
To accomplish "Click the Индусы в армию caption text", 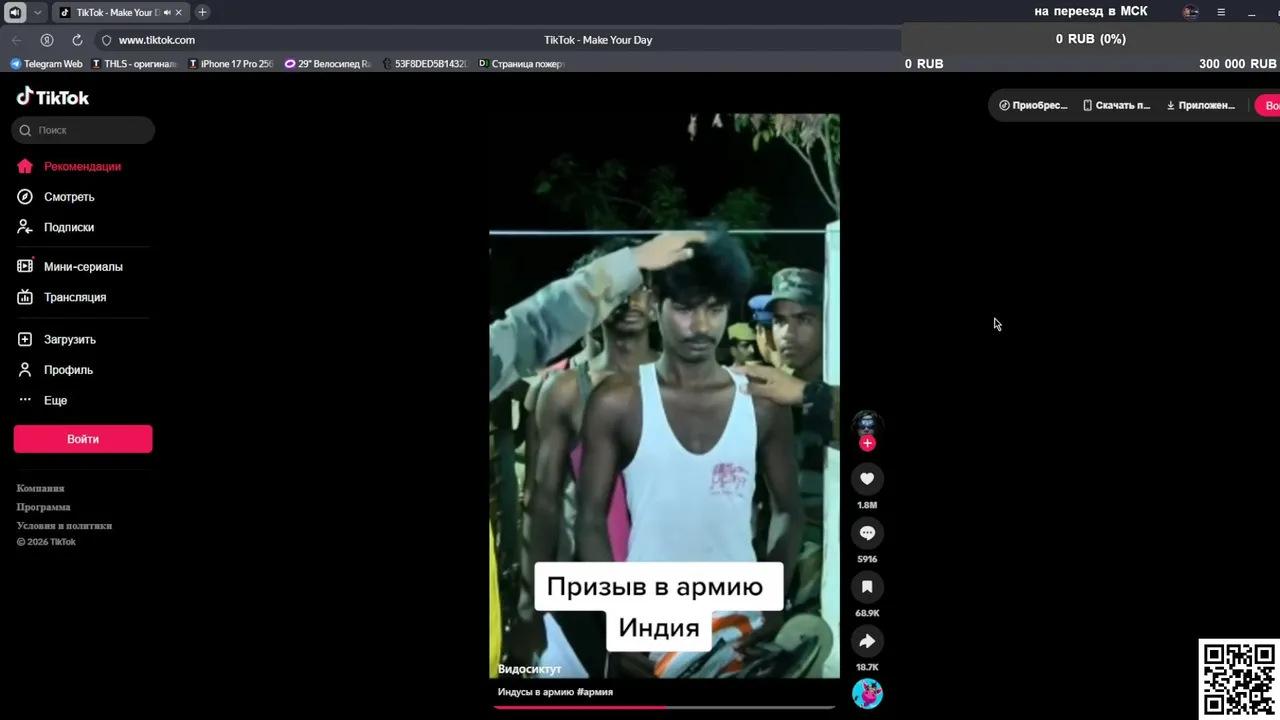I will point(536,692).
